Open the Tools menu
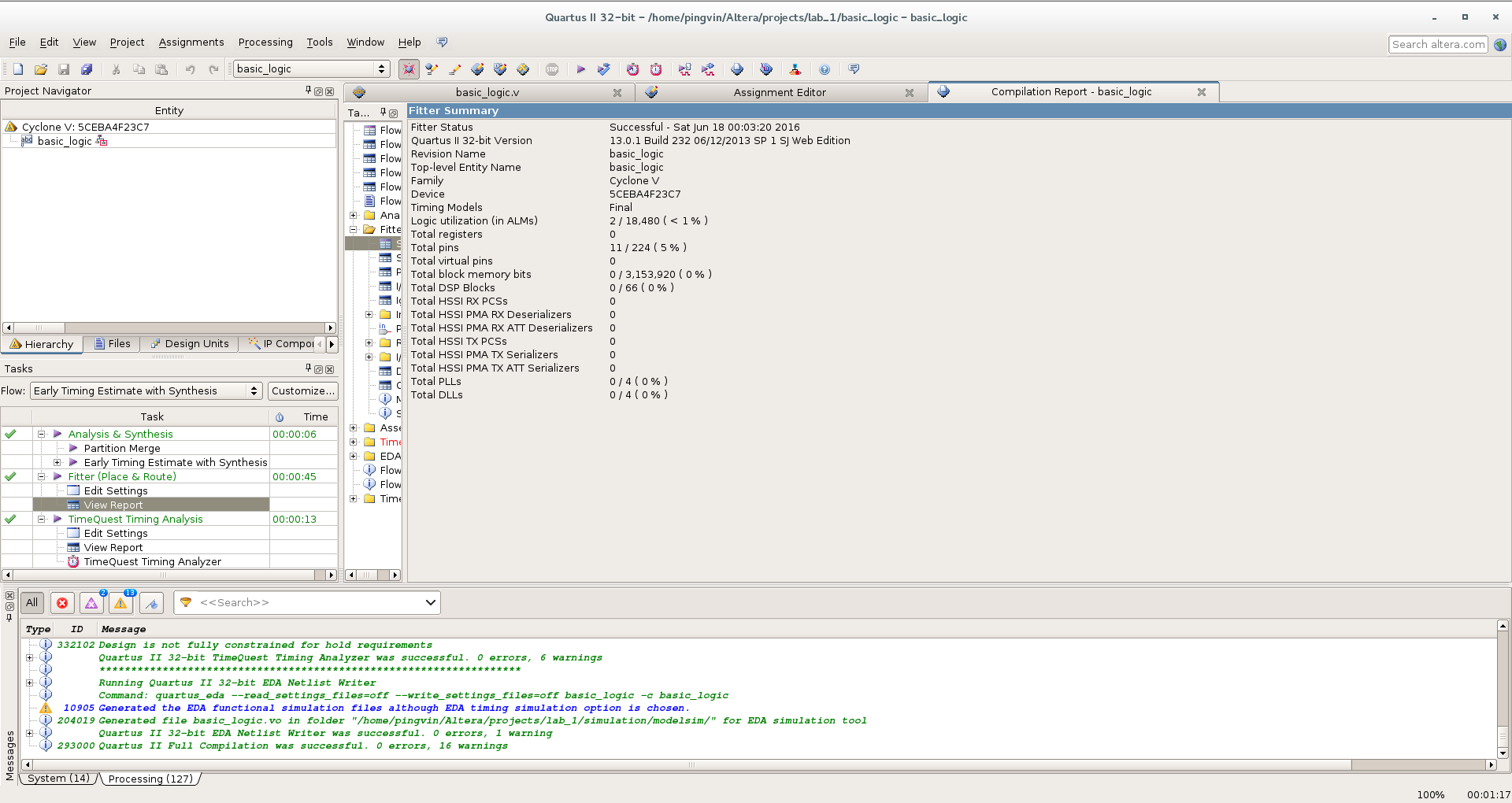Image resolution: width=1512 pixels, height=803 pixels. (x=320, y=43)
